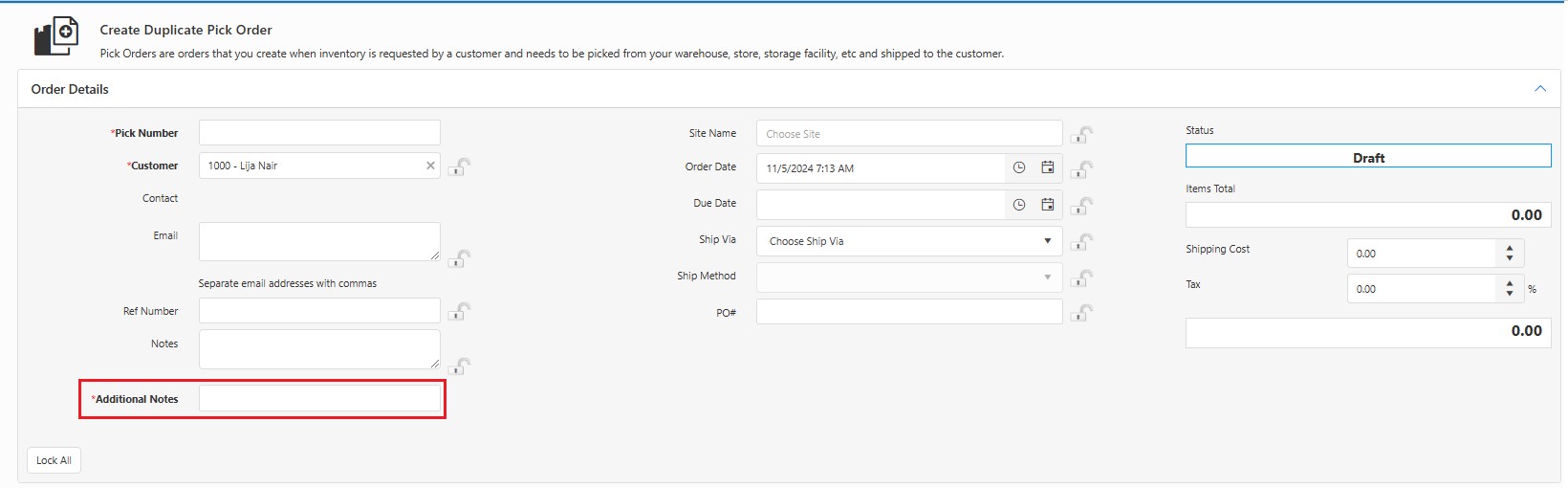
Task: Open the Ship Method dropdown
Action: [1047, 277]
